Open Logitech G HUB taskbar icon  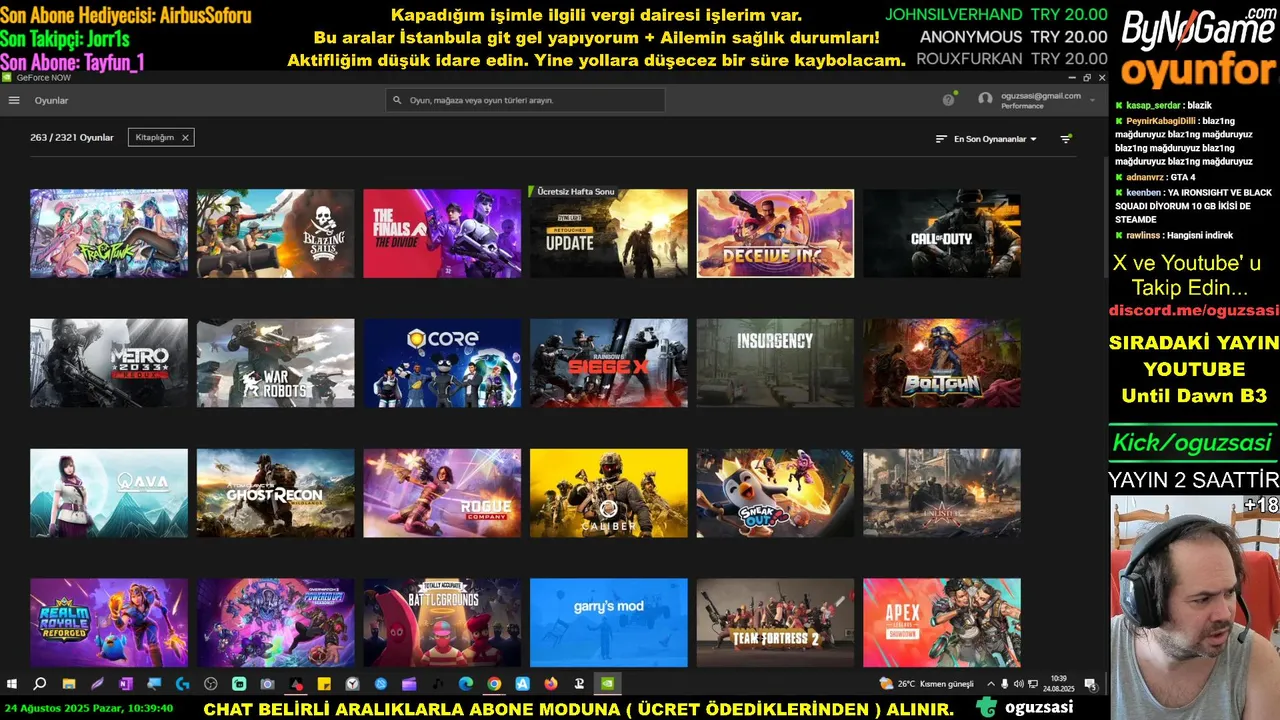pyautogui.click(x=182, y=684)
